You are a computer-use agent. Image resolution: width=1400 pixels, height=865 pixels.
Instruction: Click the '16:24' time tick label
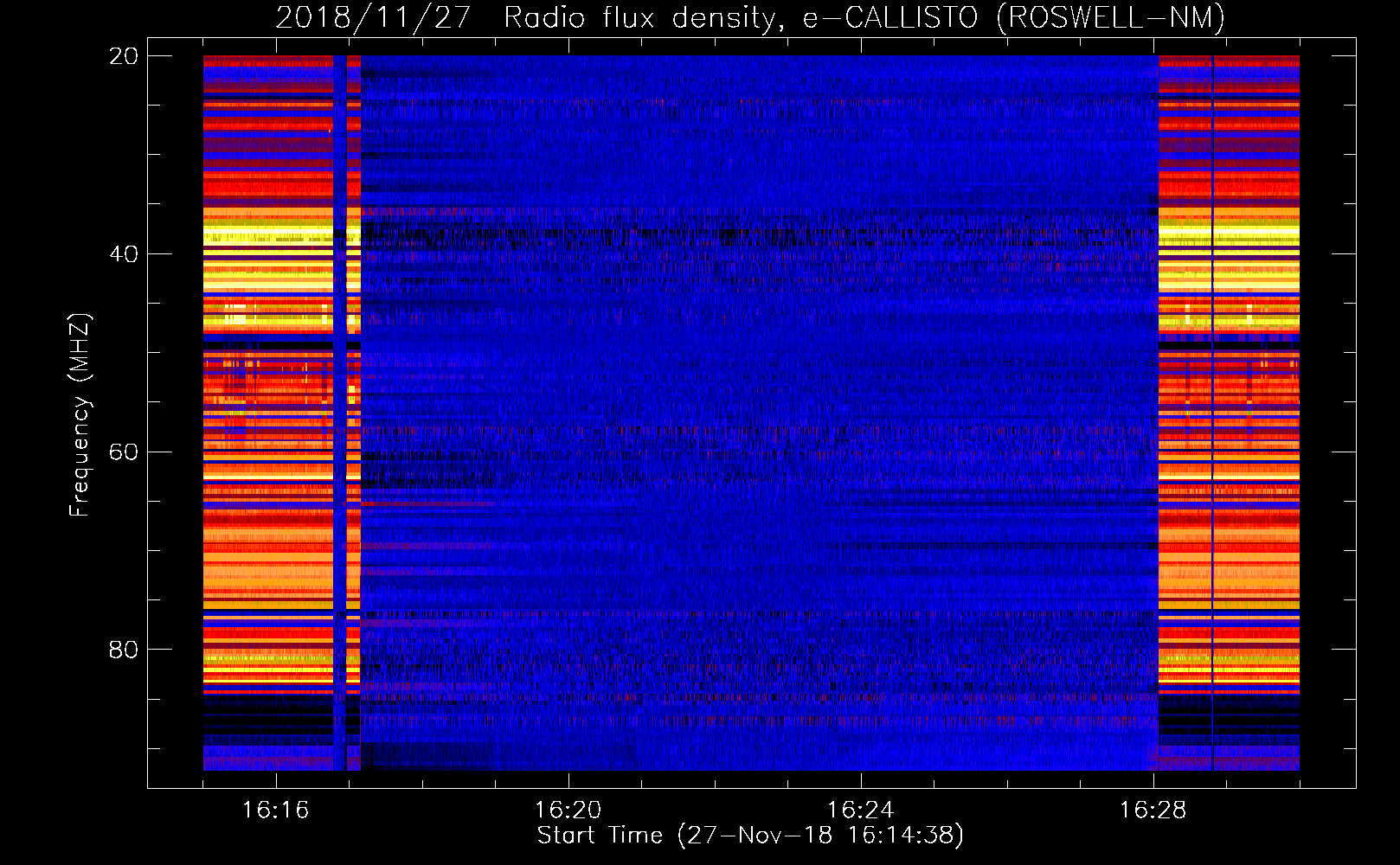pos(861,811)
